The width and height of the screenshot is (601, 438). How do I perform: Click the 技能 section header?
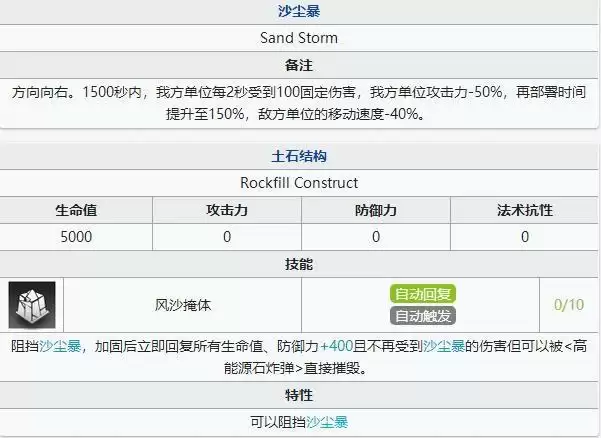(299, 264)
